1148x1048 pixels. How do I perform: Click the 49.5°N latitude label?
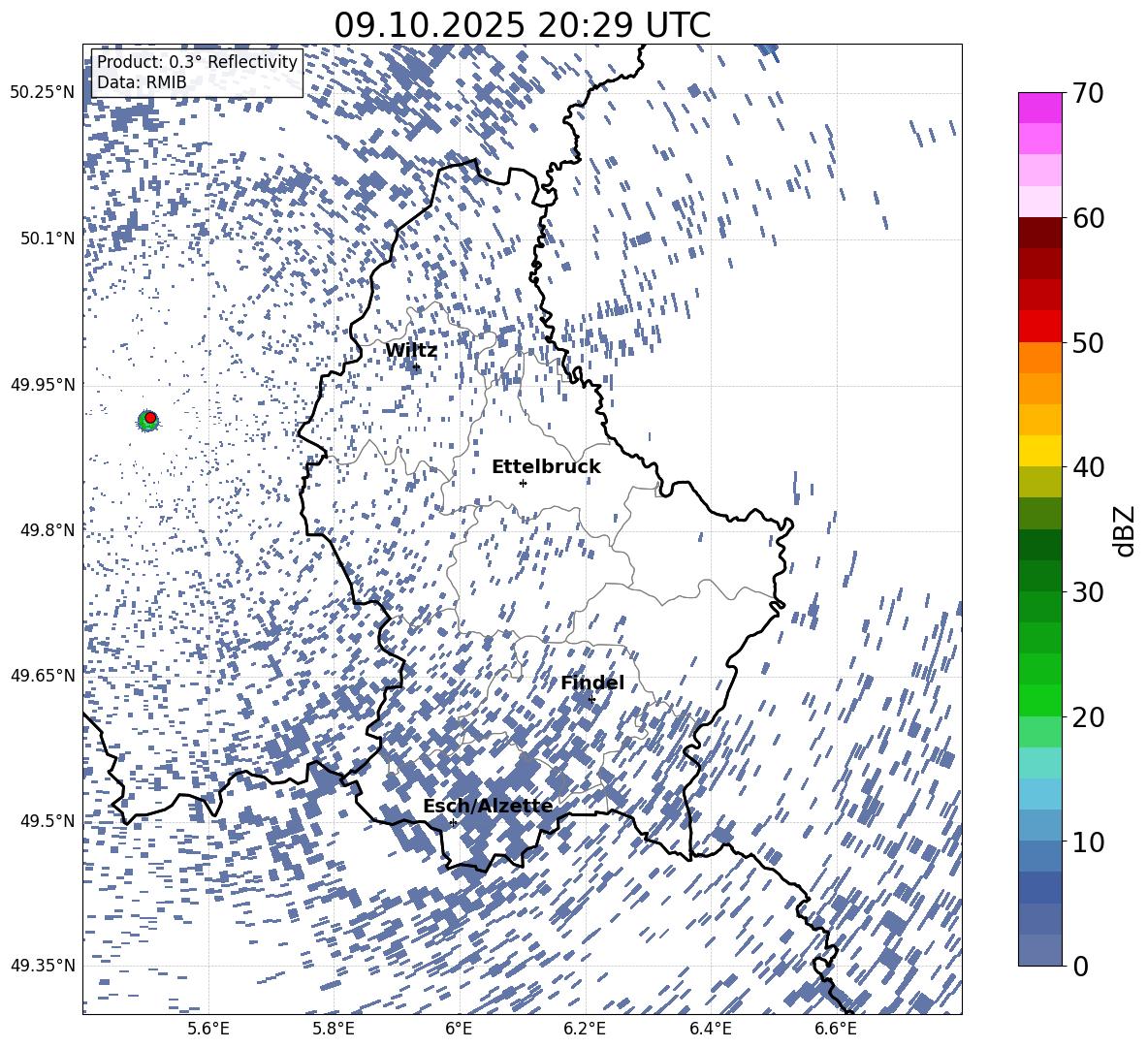coord(48,820)
